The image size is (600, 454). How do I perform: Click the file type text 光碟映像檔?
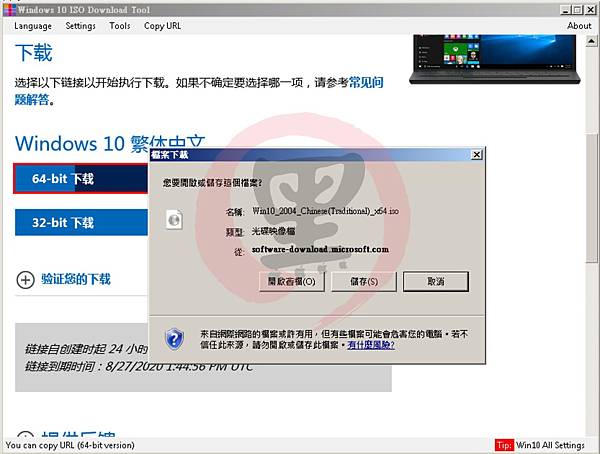273,231
